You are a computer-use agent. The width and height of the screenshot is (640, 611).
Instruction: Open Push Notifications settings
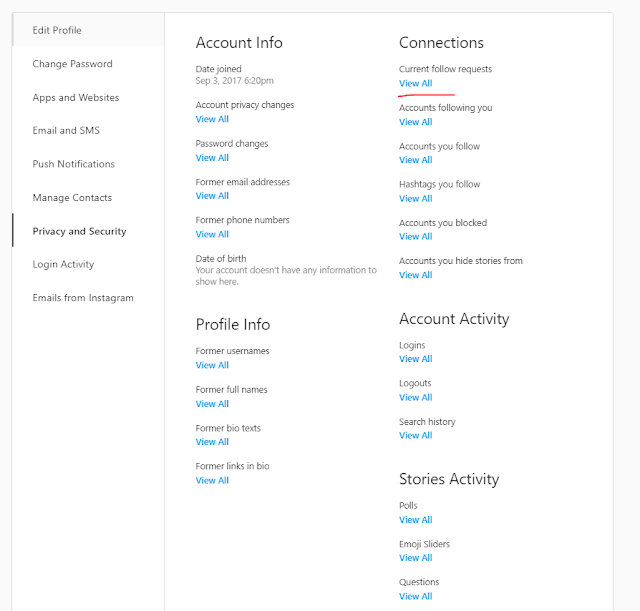(x=73, y=164)
